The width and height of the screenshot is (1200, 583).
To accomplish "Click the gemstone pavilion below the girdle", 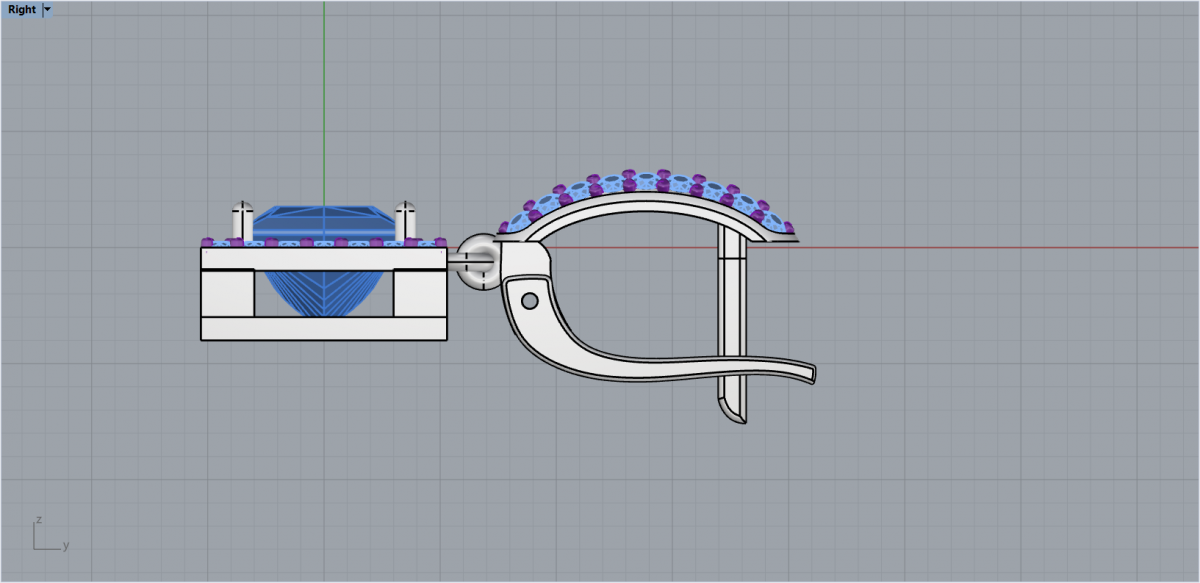I will click(x=322, y=288).
